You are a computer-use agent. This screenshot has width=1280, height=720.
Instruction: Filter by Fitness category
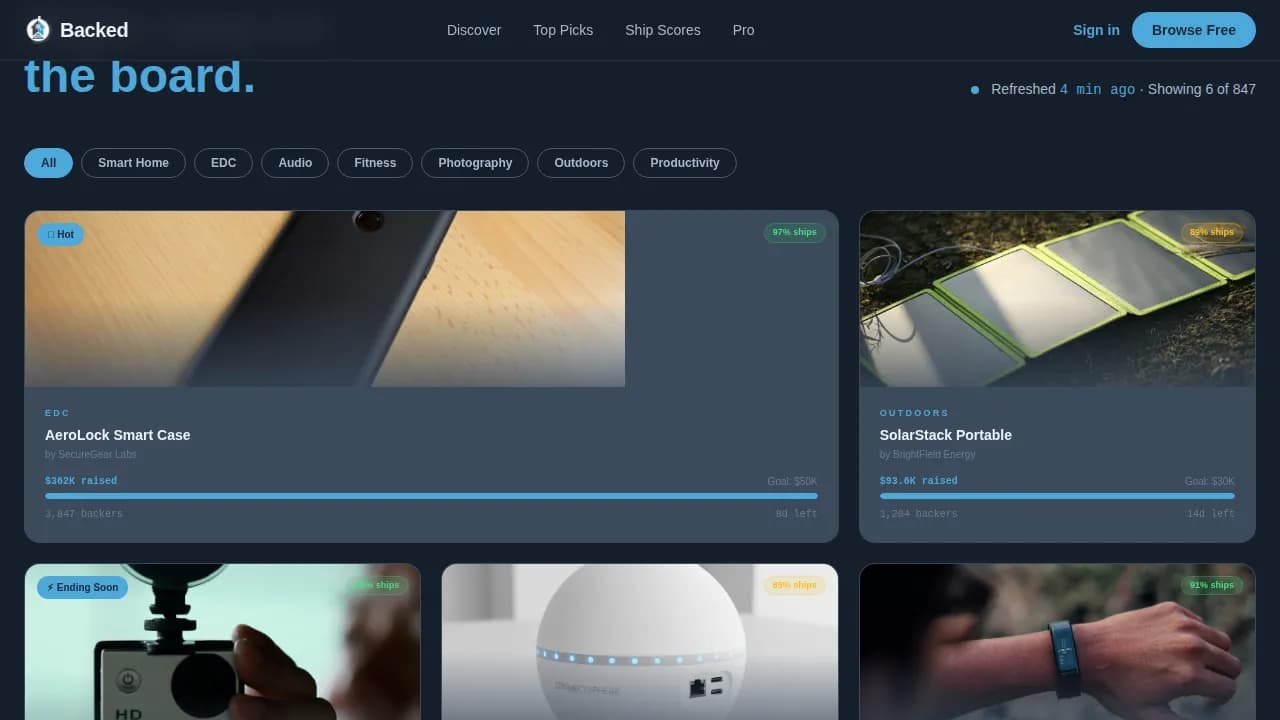375,163
